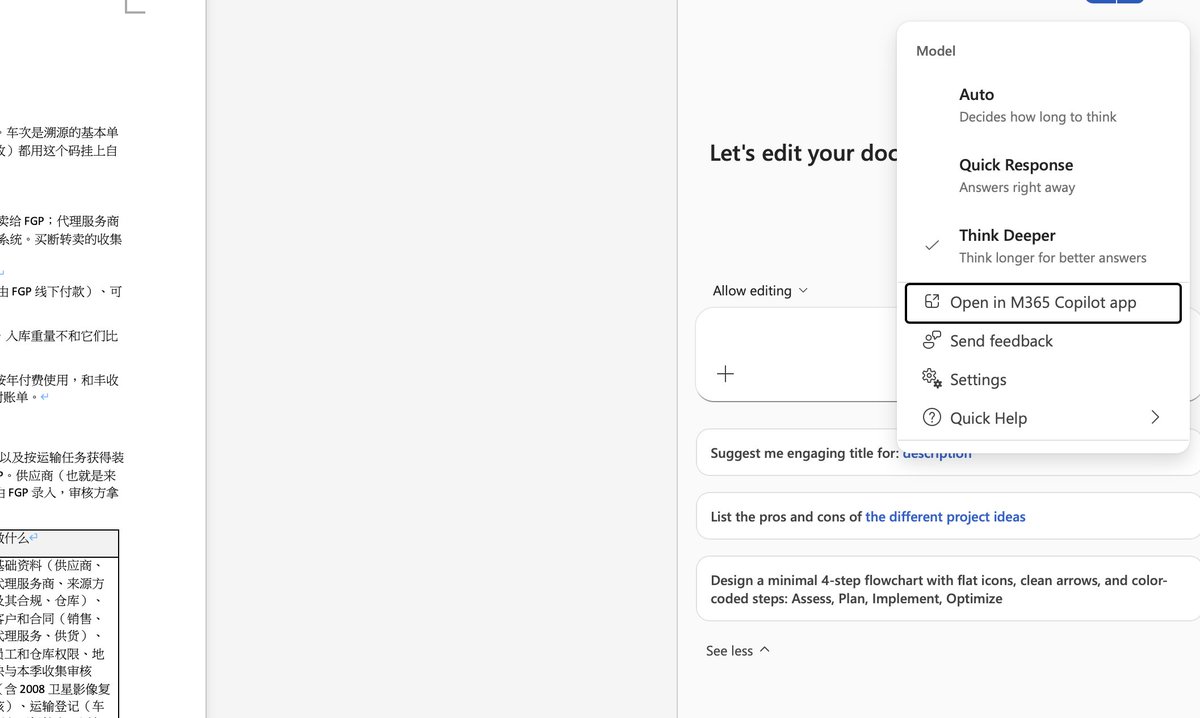
Task: Expand the Quick Help submenu
Action: (x=1043, y=418)
